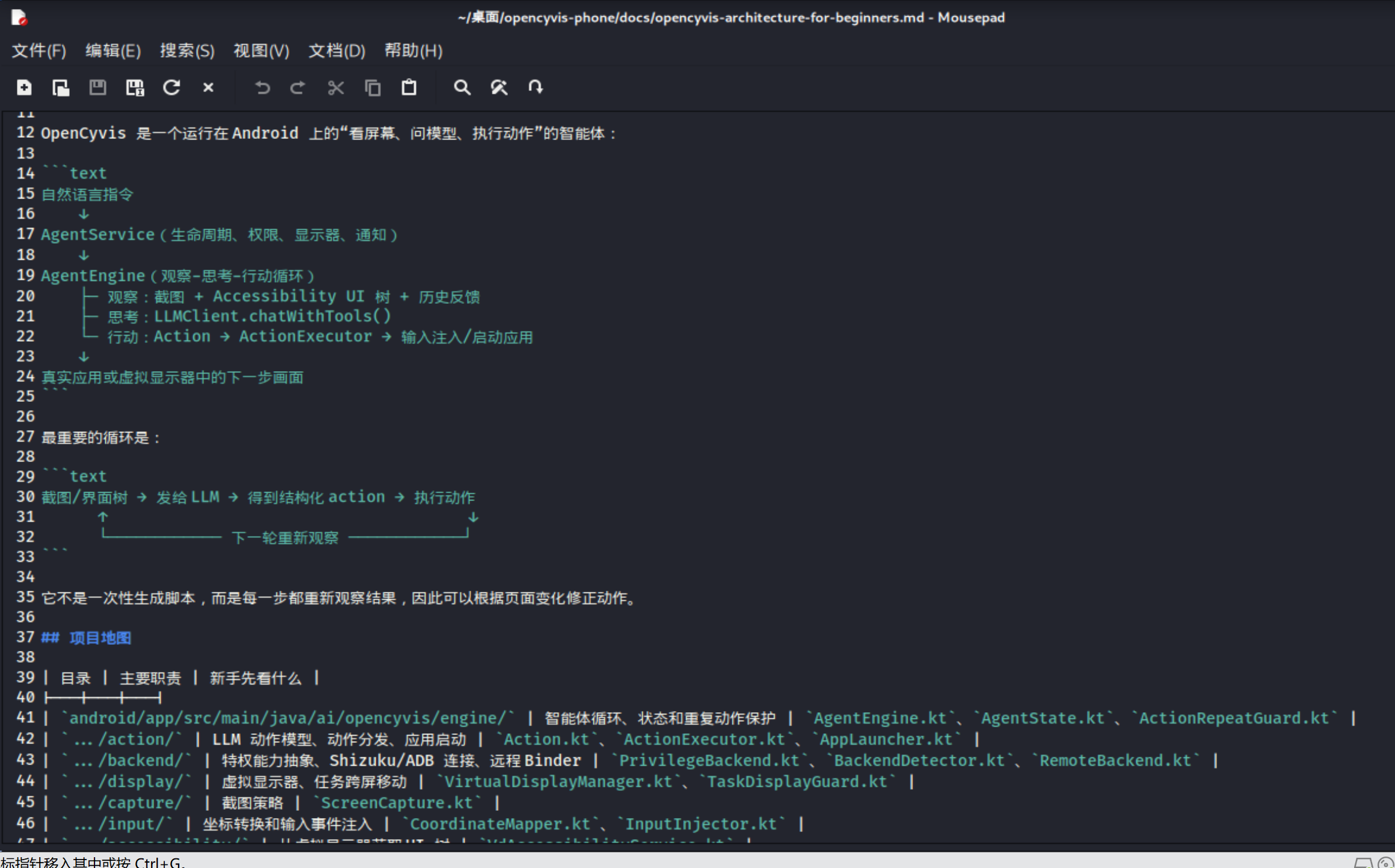Click the Find magnifier icon
This screenshot has width=1395, height=868.
click(462, 88)
